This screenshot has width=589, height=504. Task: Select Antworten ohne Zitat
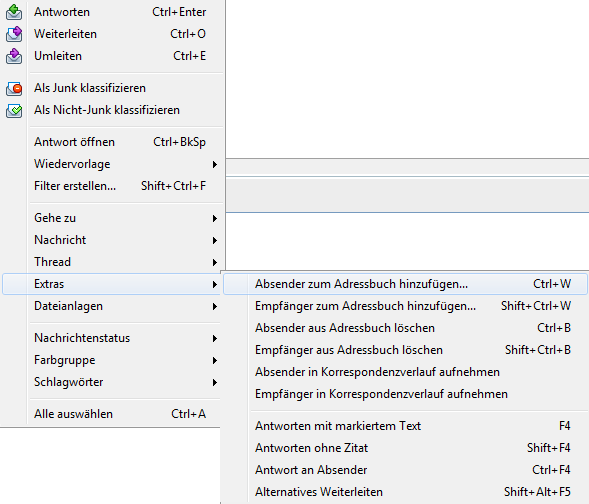click(405, 448)
